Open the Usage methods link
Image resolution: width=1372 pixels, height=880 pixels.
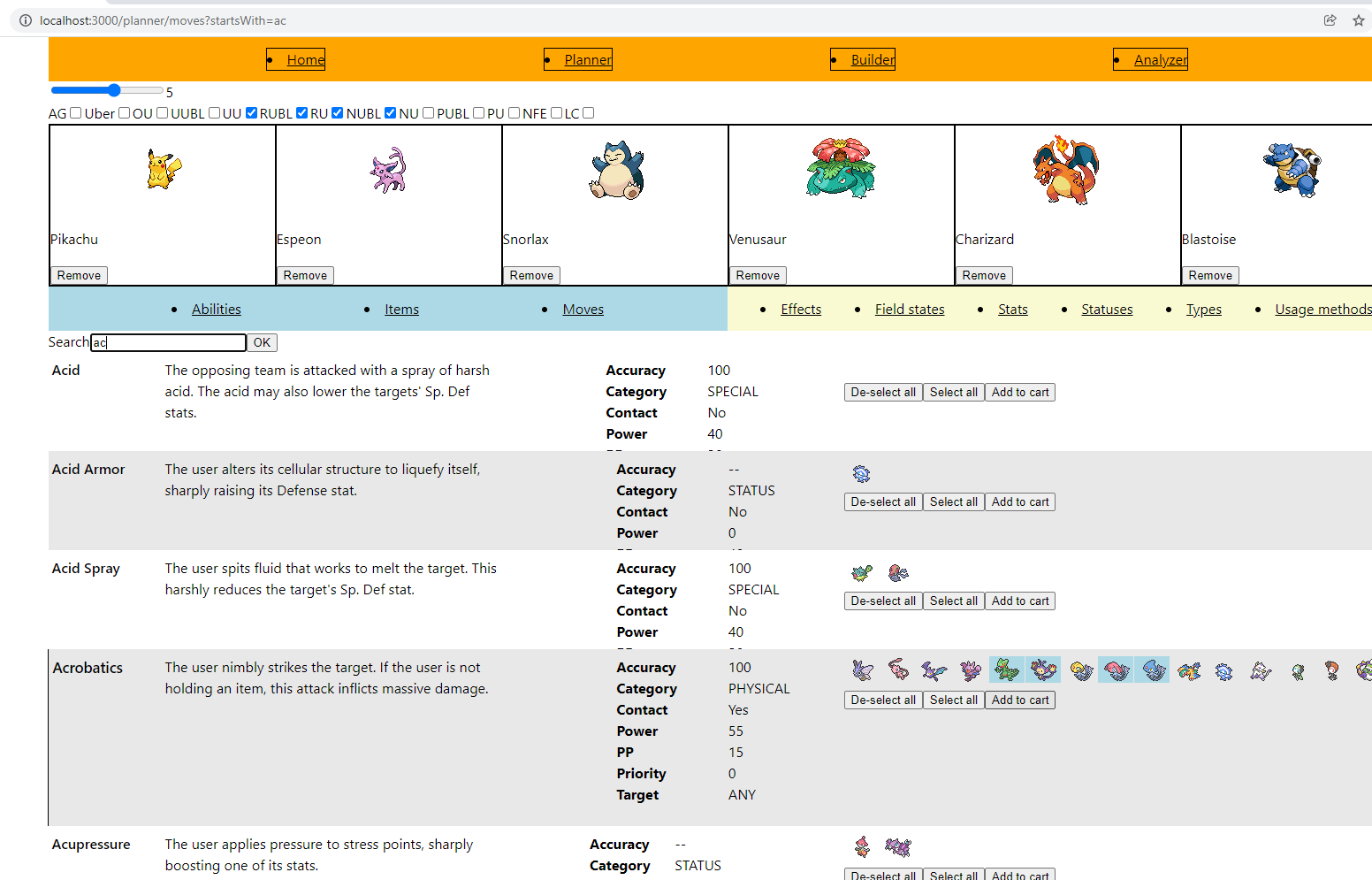(x=1323, y=309)
